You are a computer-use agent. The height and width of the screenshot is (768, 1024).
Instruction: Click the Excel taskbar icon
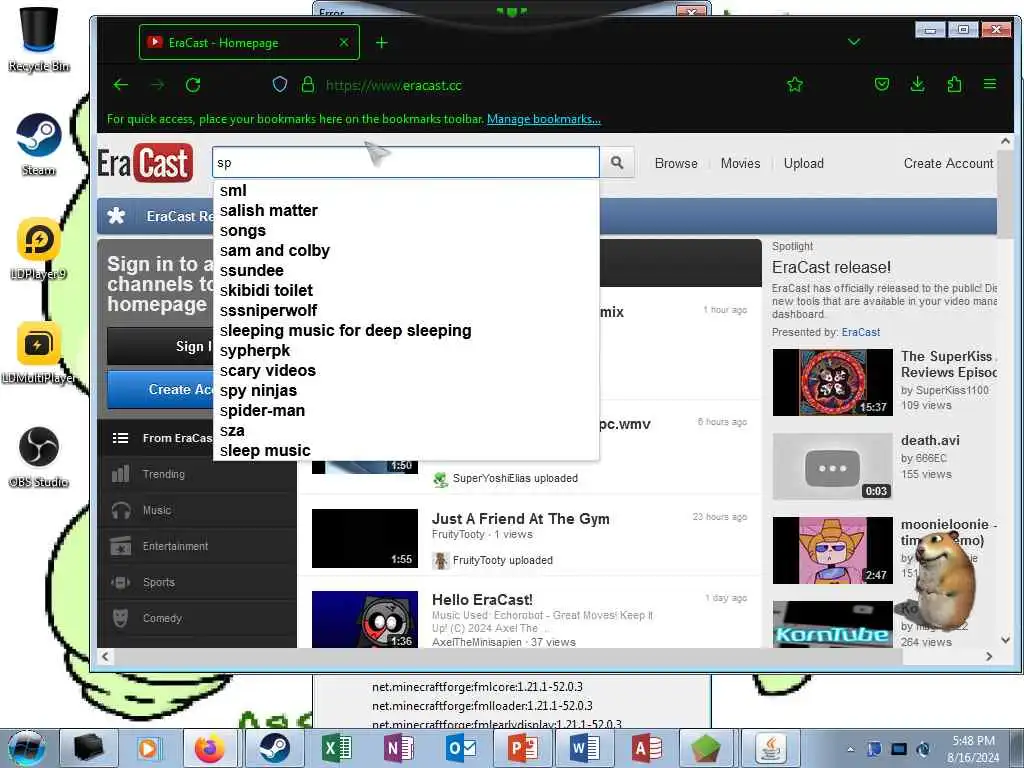[x=336, y=748]
